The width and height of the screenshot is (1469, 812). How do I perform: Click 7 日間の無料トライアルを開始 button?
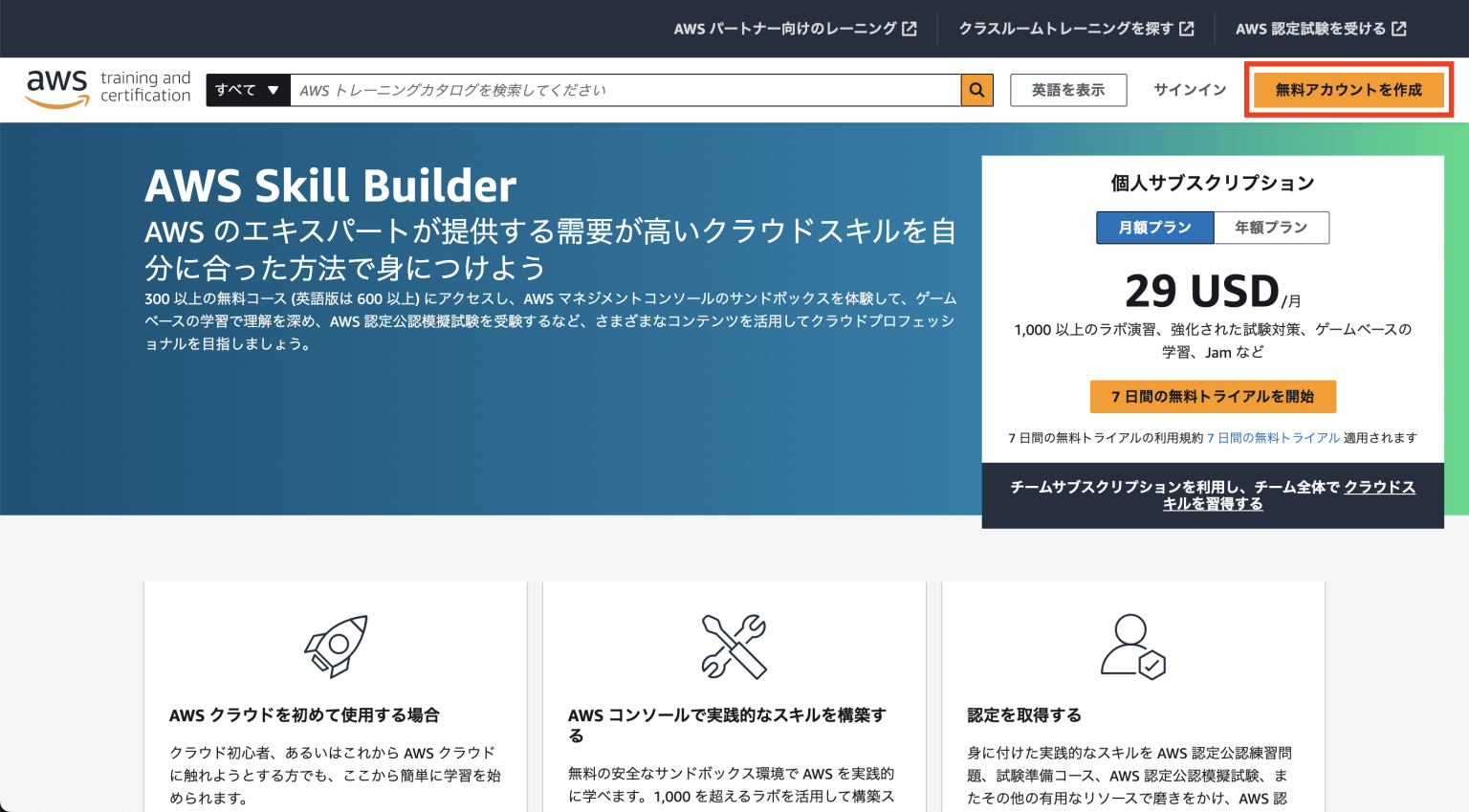tap(1212, 396)
